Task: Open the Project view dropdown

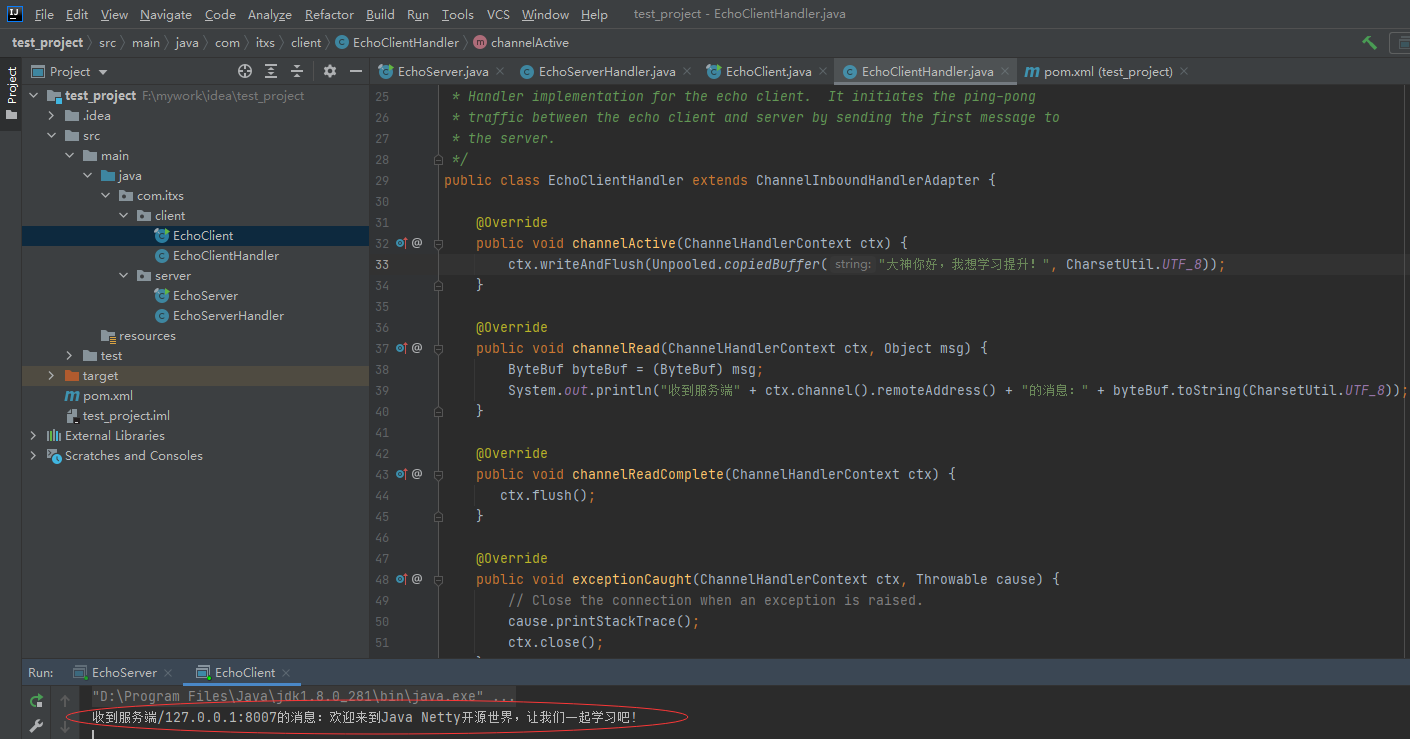Action: click(x=70, y=72)
